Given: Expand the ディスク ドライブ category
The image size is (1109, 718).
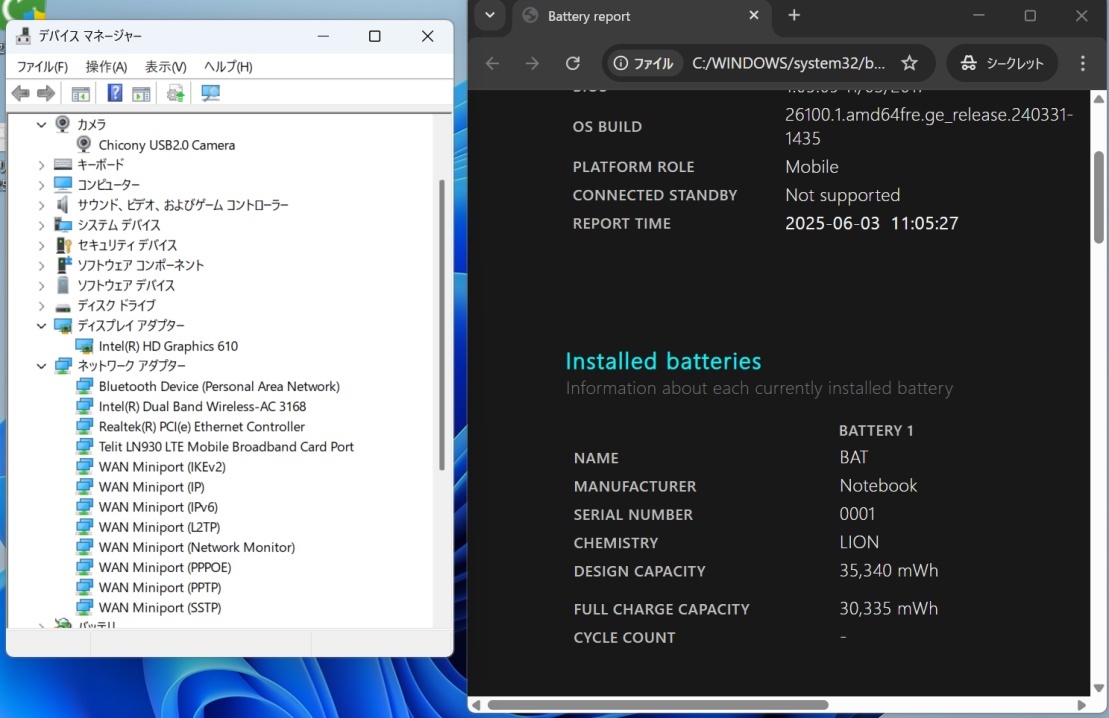Looking at the screenshot, I should click(41, 306).
